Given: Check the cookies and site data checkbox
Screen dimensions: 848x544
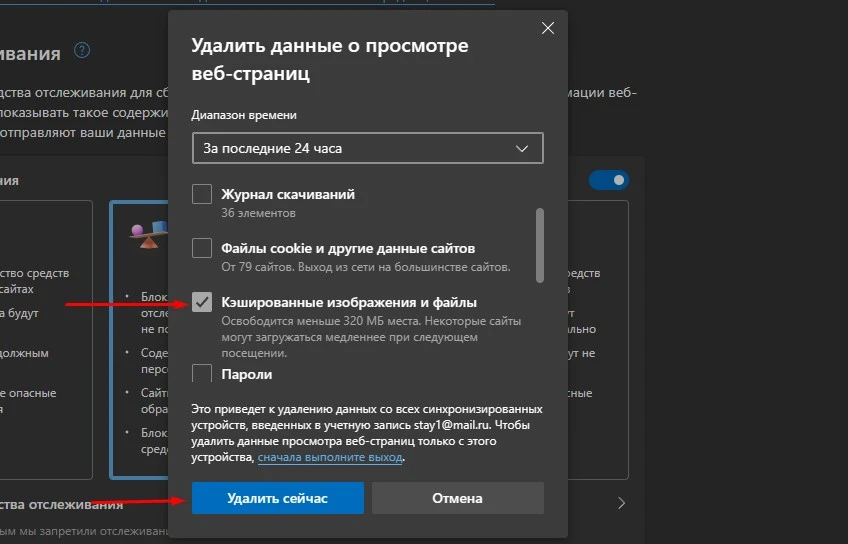Looking at the screenshot, I should 202,248.
